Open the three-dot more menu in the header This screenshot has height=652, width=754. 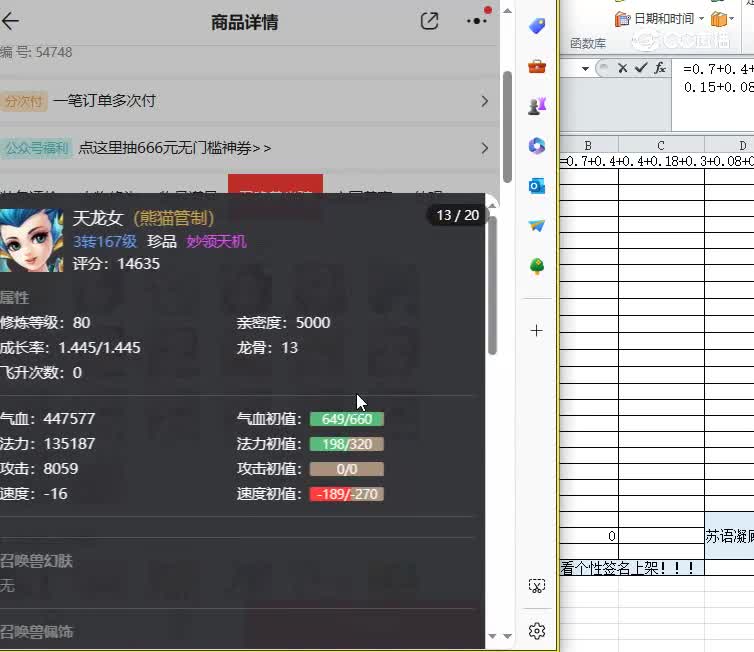click(x=476, y=21)
